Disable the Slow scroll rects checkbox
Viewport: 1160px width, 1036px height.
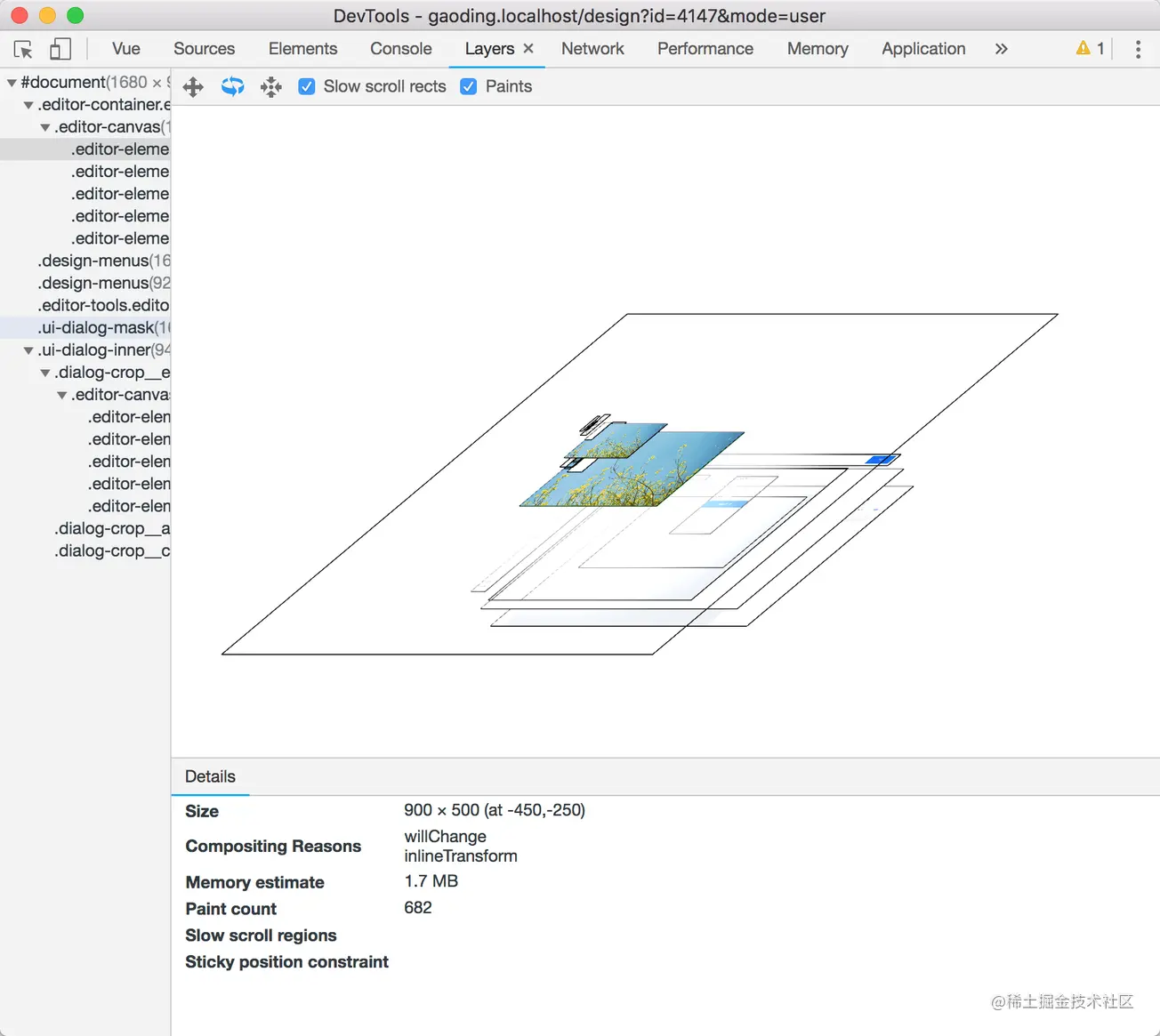point(307,86)
